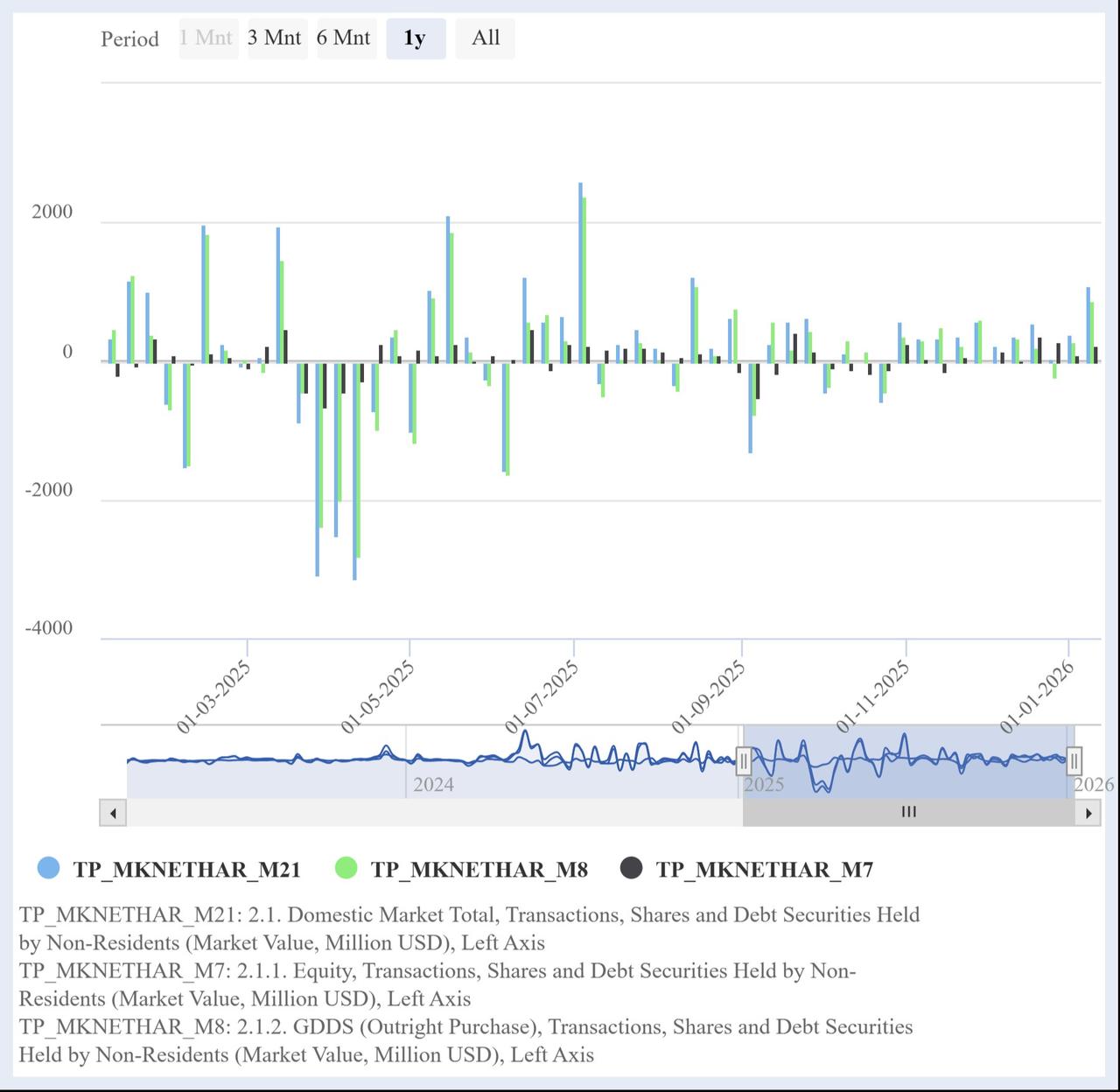Click the tallest bar near 01-07-2025
The width and height of the screenshot is (1120, 1092).
click(x=580, y=262)
